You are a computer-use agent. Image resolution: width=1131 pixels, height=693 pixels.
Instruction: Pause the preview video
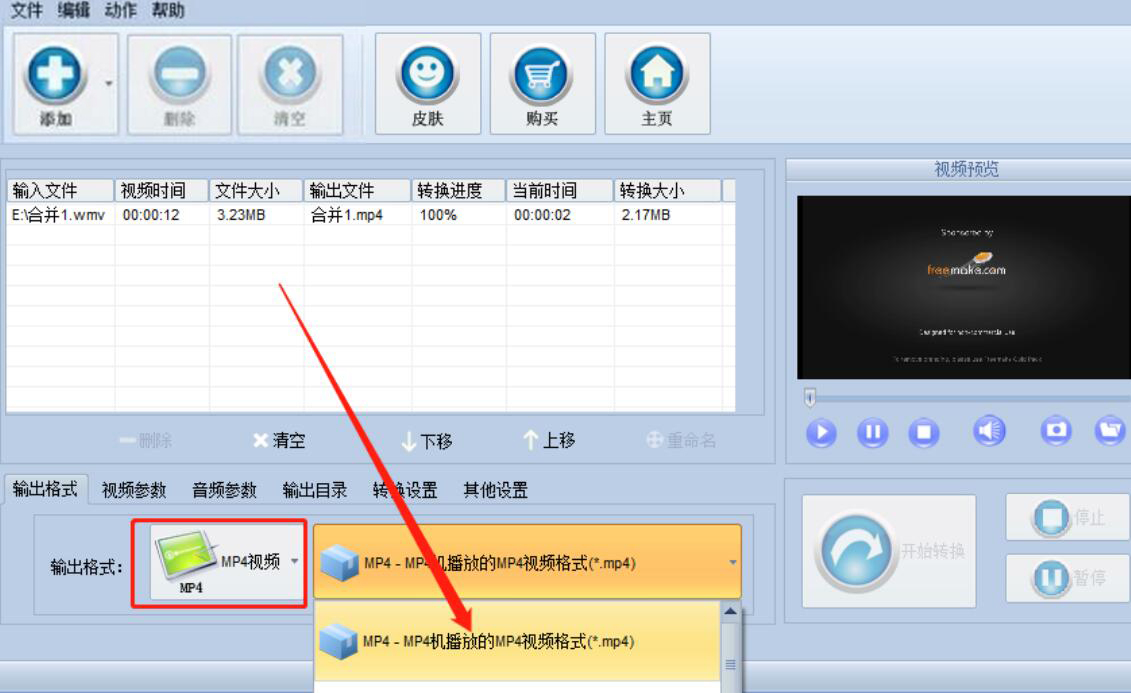pos(872,433)
